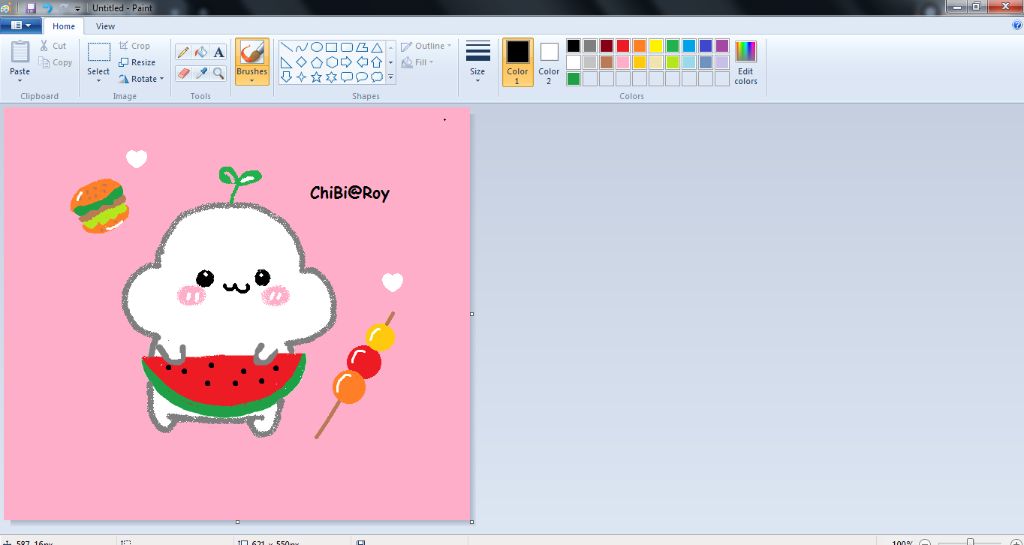The image size is (1024, 545).
Task: Choose the Hexagon shape
Action: coord(331,63)
